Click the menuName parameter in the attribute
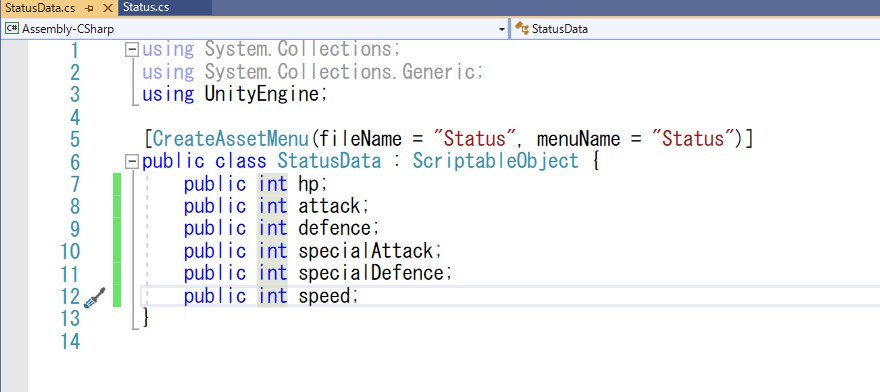The height and width of the screenshot is (392, 880). click(x=578, y=139)
